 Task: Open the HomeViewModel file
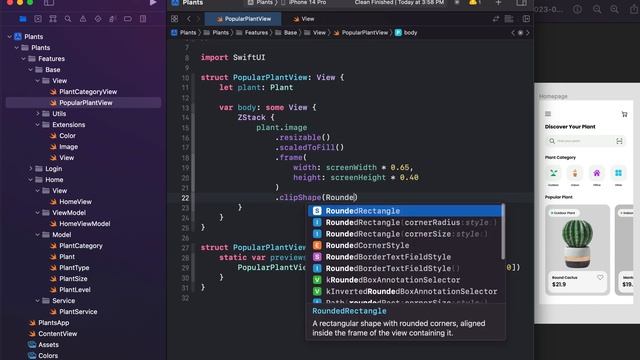(80, 224)
